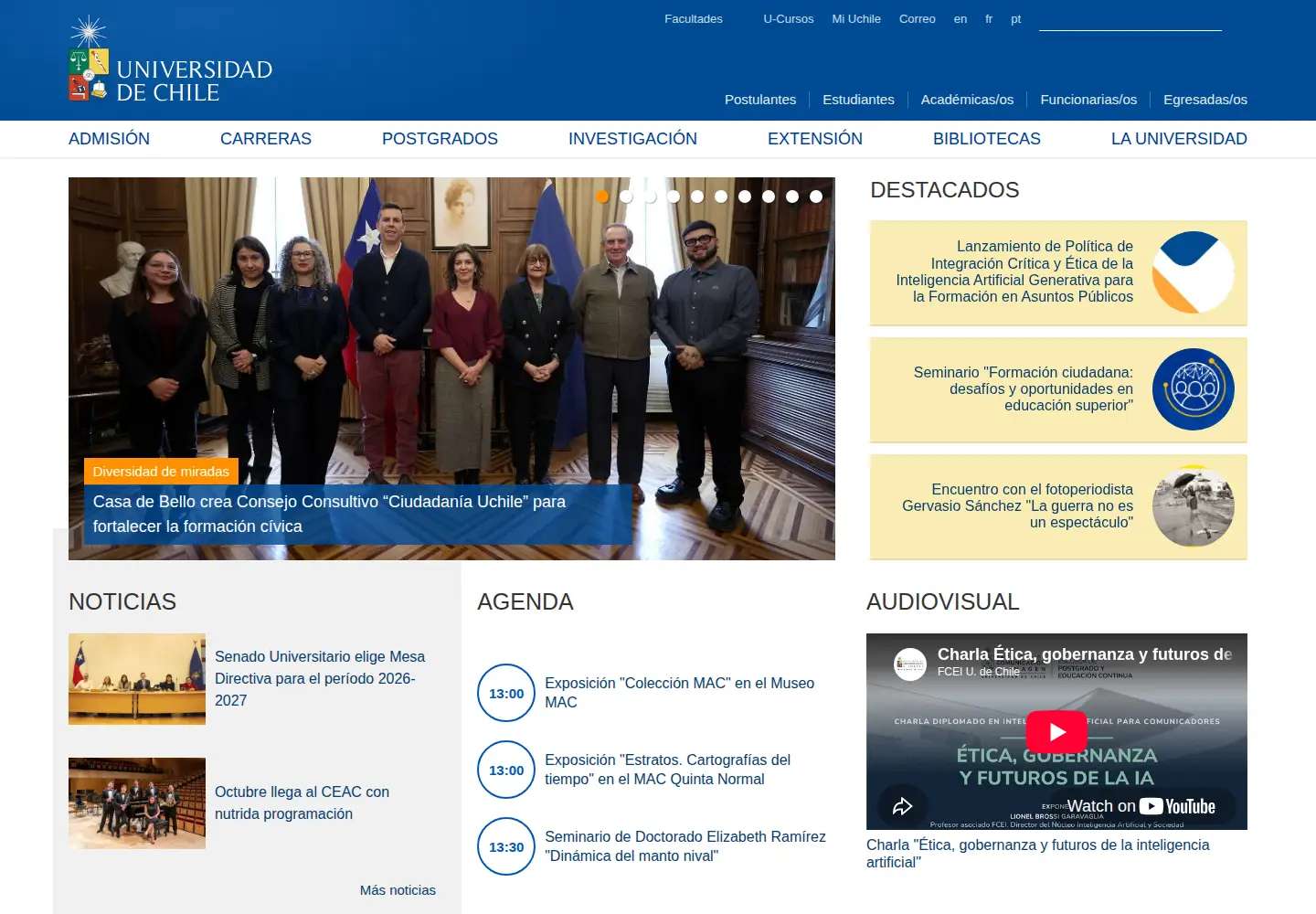The height and width of the screenshot is (914, 1316).
Task: Open the Senado Universitario news thumbnail
Action: [x=137, y=679]
